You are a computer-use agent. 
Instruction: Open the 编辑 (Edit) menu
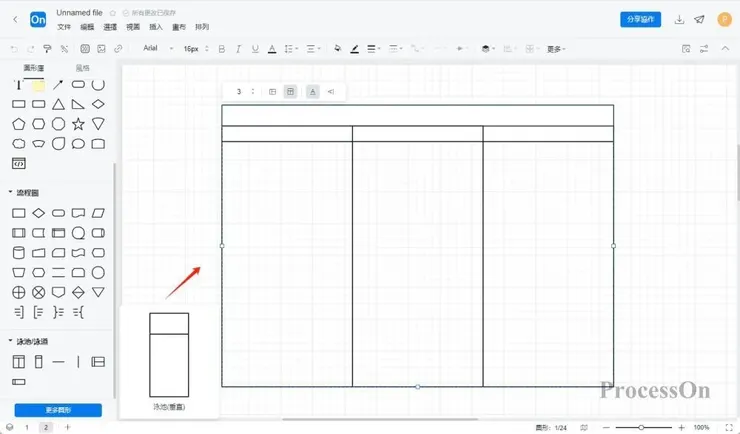pyautogui.click(x=87, y=27)
